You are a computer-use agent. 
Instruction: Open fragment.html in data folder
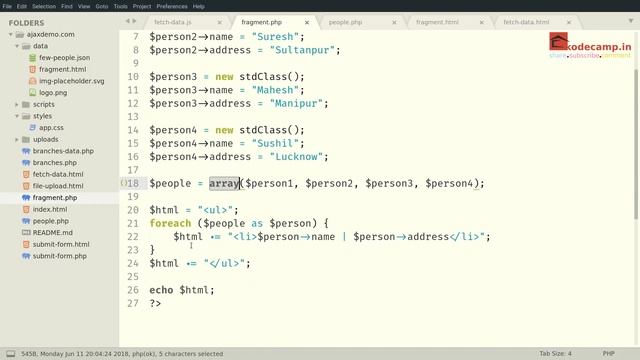pyautogui.click(x=62, y=69)
